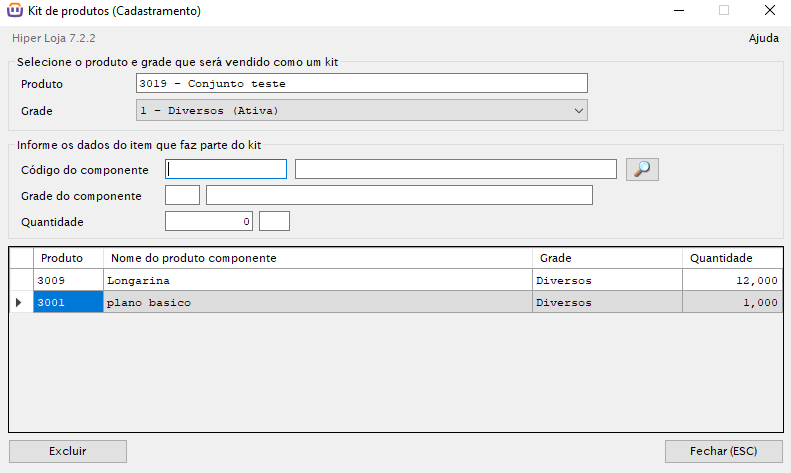Select product cell 3009
This screenshot has width=791, height=473.
point(69,280)
